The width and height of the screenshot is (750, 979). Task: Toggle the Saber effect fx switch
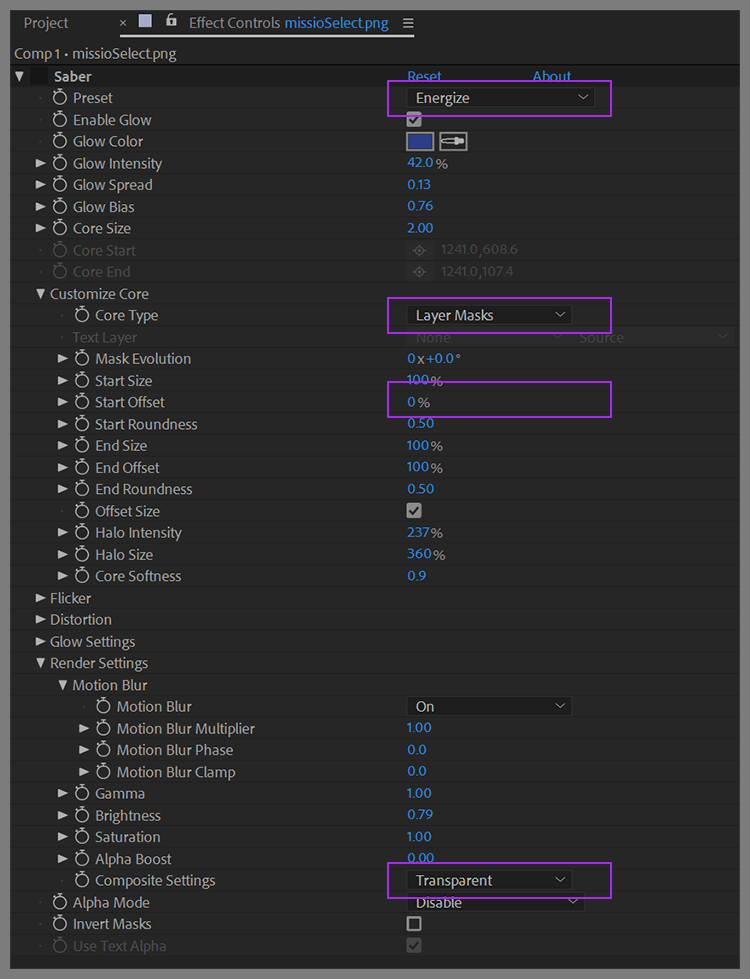coord(39,76)
